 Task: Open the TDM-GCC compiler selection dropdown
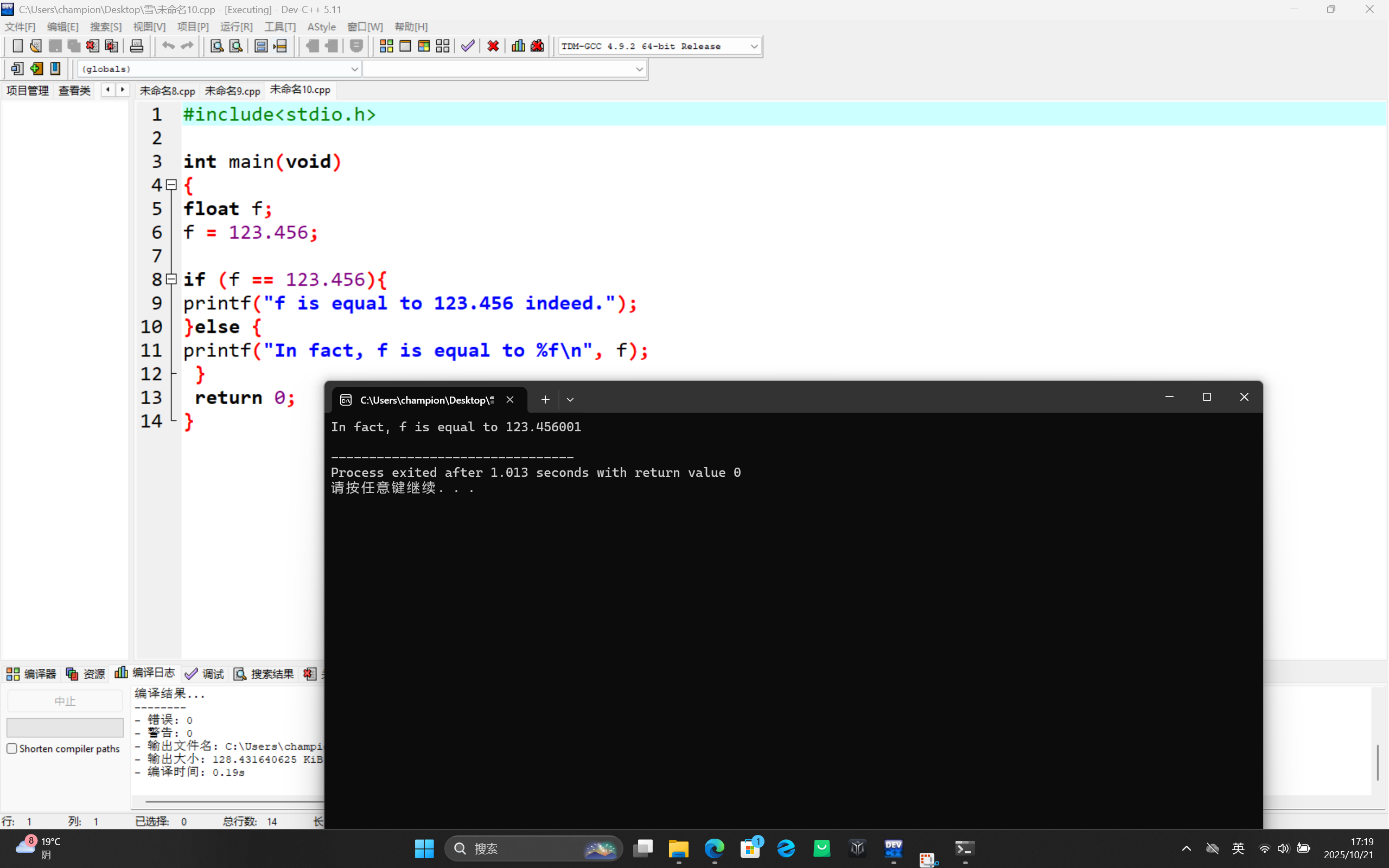754,47
